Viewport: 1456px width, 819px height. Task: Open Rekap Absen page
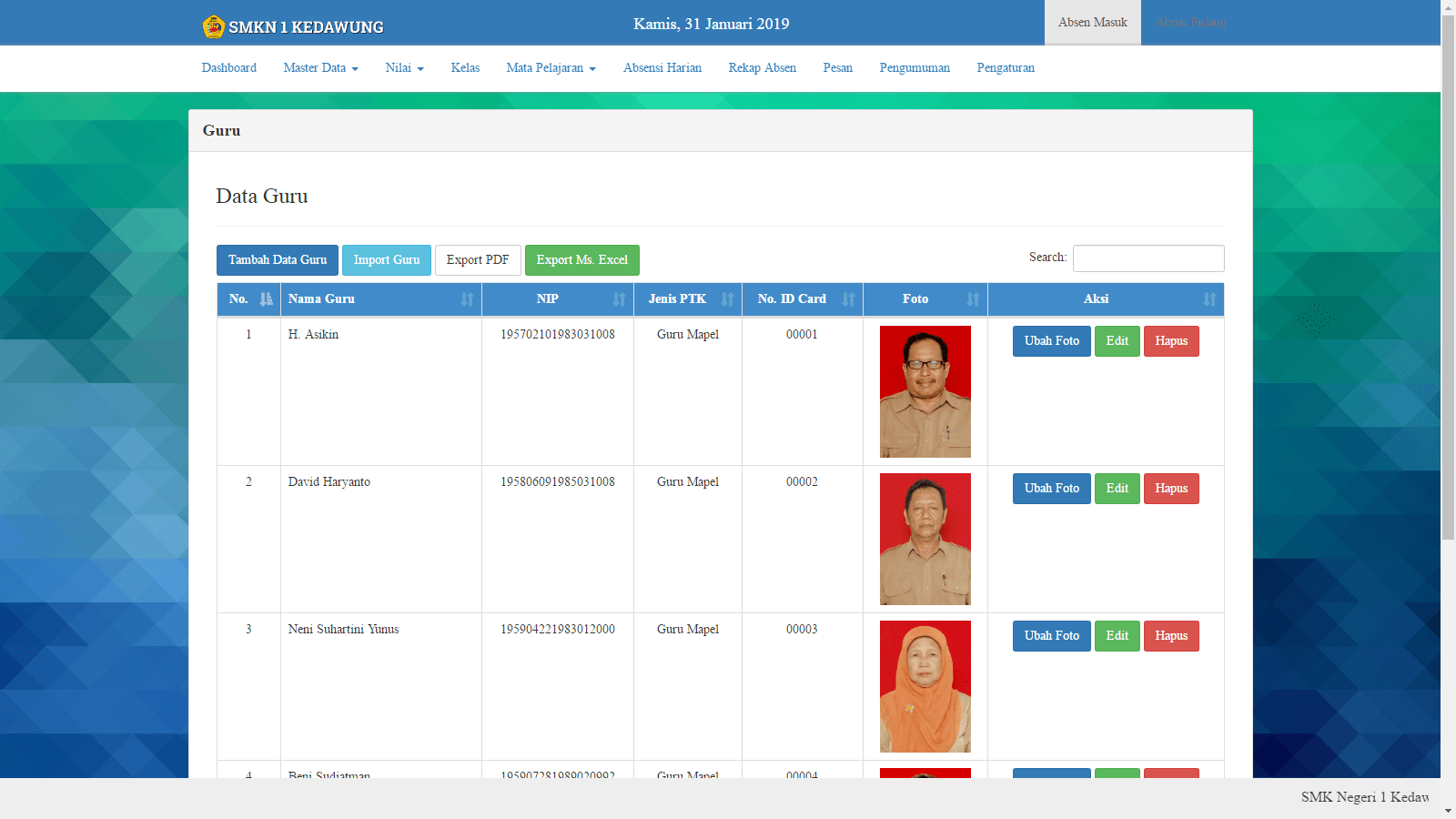(x=763, y=68)
